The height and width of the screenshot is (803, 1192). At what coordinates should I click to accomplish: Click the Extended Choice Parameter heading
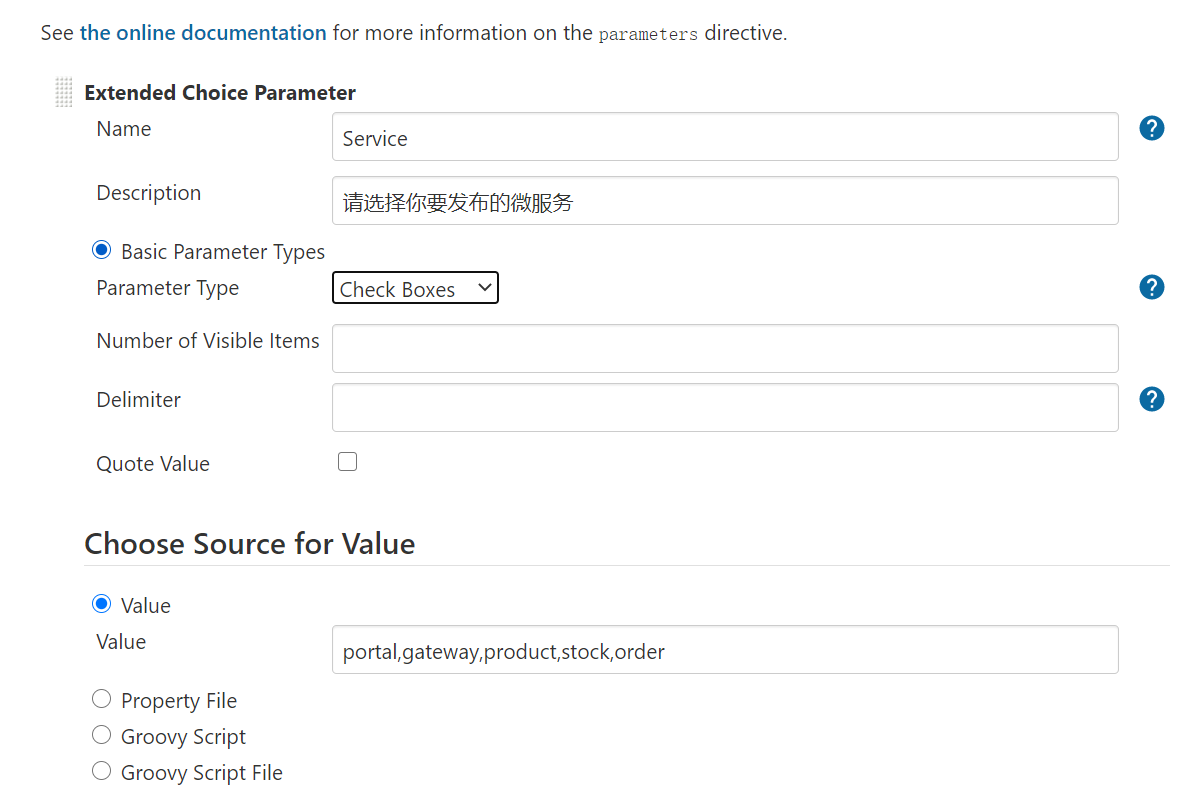point(220,93)
